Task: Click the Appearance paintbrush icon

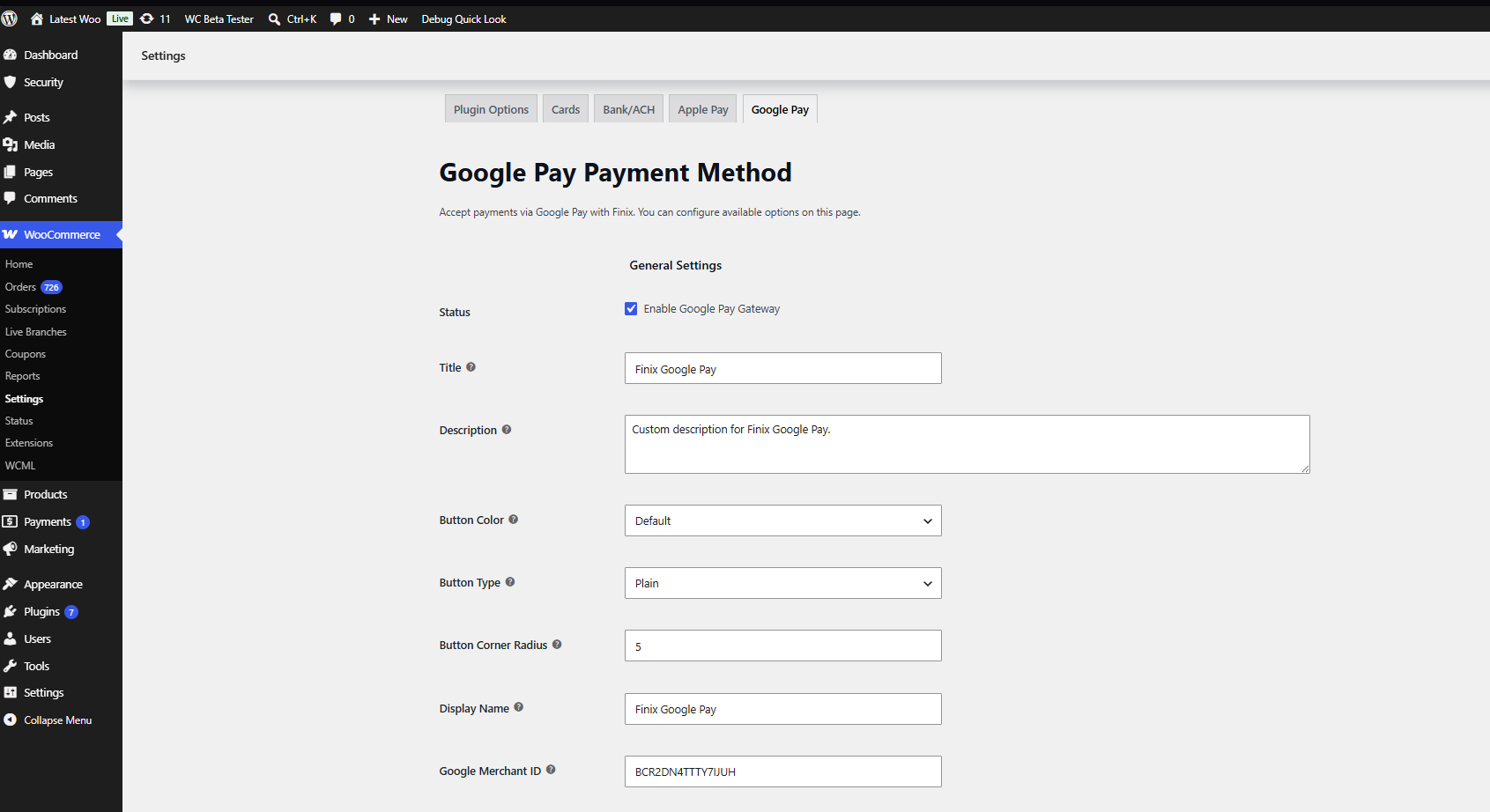Action: point(11,584)
